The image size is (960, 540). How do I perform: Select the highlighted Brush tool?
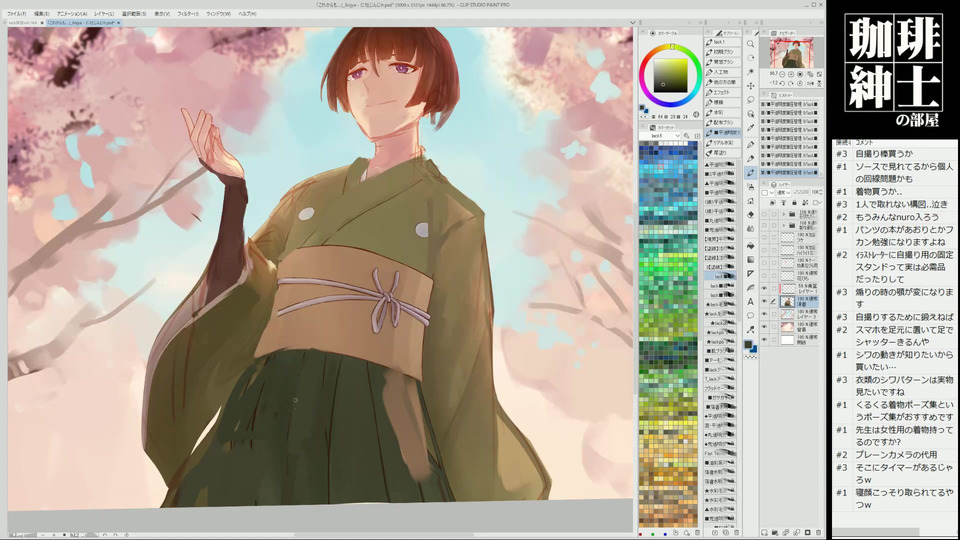click(x=751, y=173)
